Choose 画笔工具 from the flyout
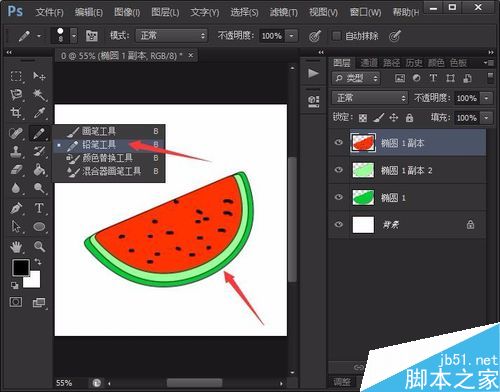The image size is (500, 392). coord(109,131)
